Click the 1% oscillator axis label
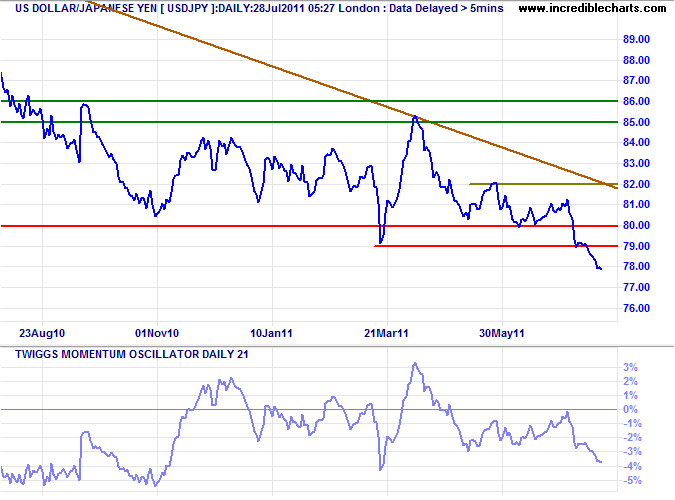This screenshot has height=500, width=675. (630, 396)
